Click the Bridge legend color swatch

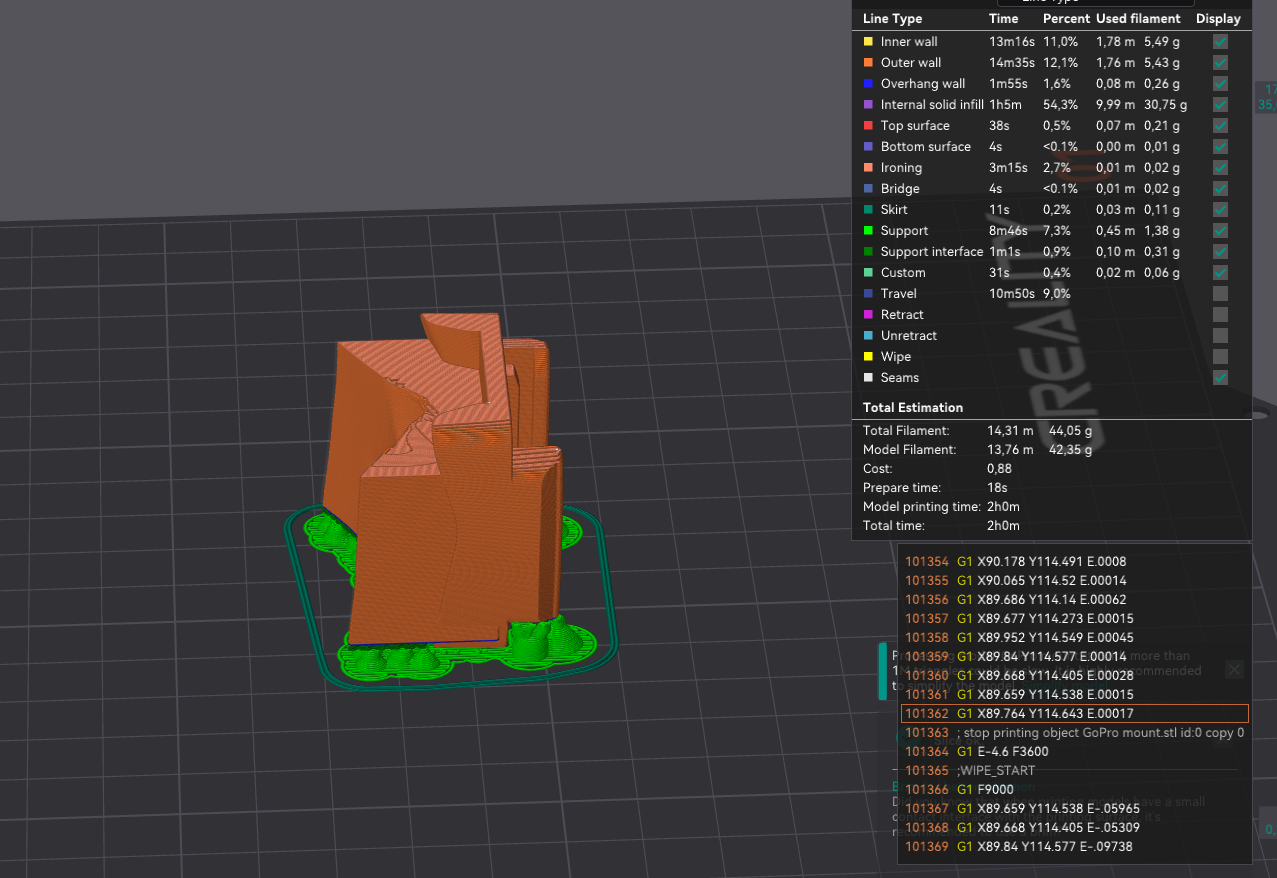pos(868,189)
